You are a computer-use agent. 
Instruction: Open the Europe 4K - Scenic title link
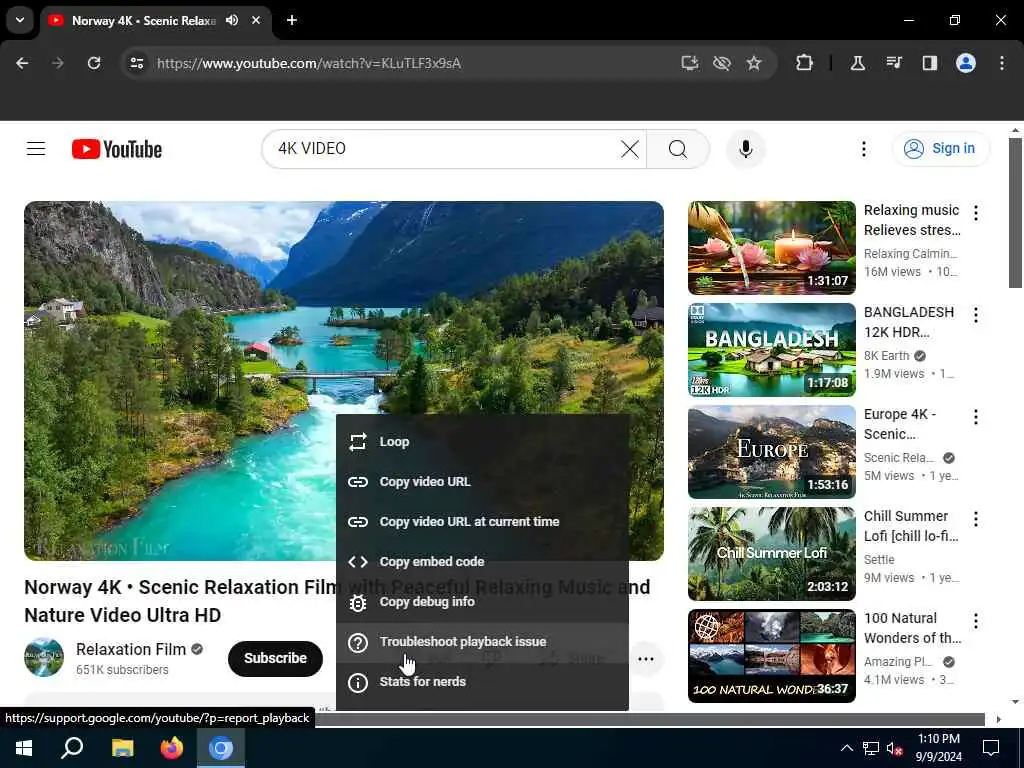coord(900,424)
